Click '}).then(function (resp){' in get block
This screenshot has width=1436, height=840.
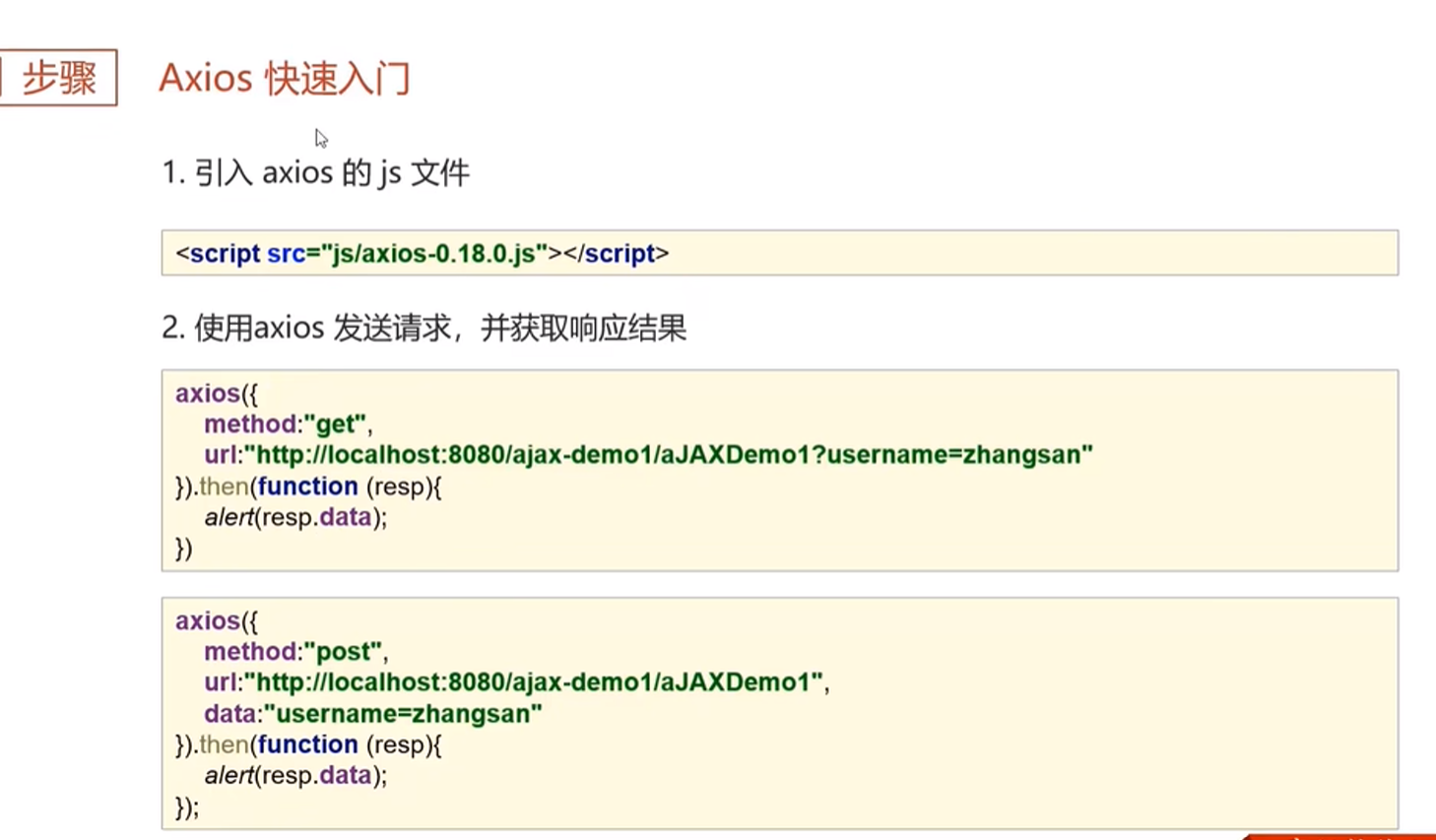pyautogui.click(x=308, y=486)
